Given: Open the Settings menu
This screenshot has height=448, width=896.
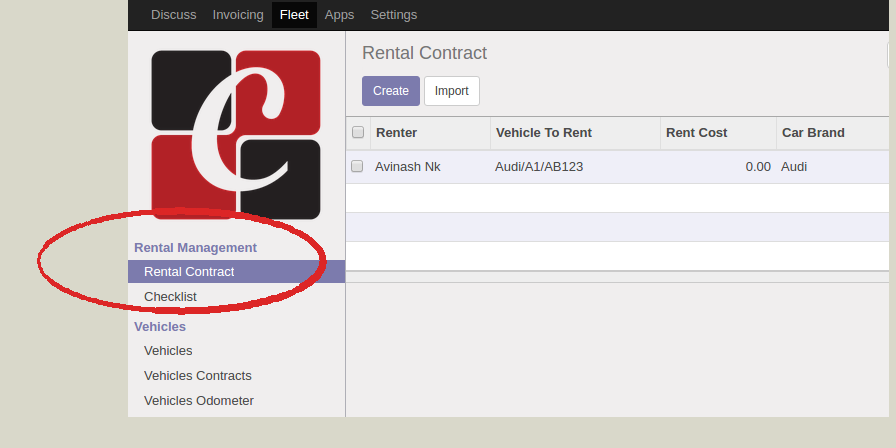Looking at the screenshot, I should click(x=394, y=15).
